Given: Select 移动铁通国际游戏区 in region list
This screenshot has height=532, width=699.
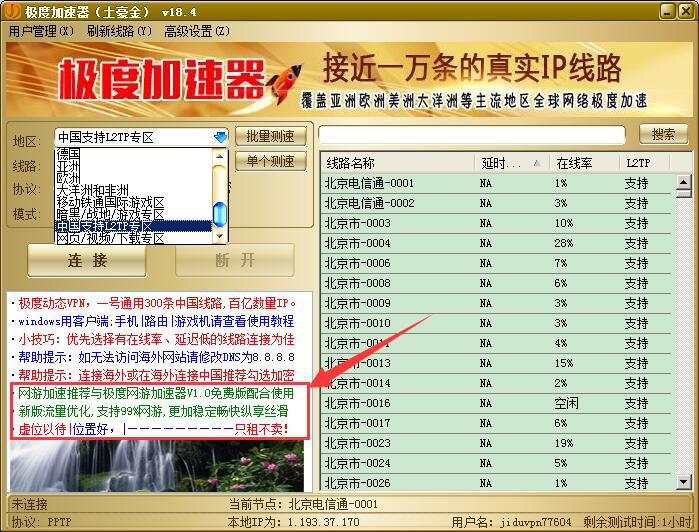Looking at the screenshot, I should pyautogui.click(x=133, y=202).
